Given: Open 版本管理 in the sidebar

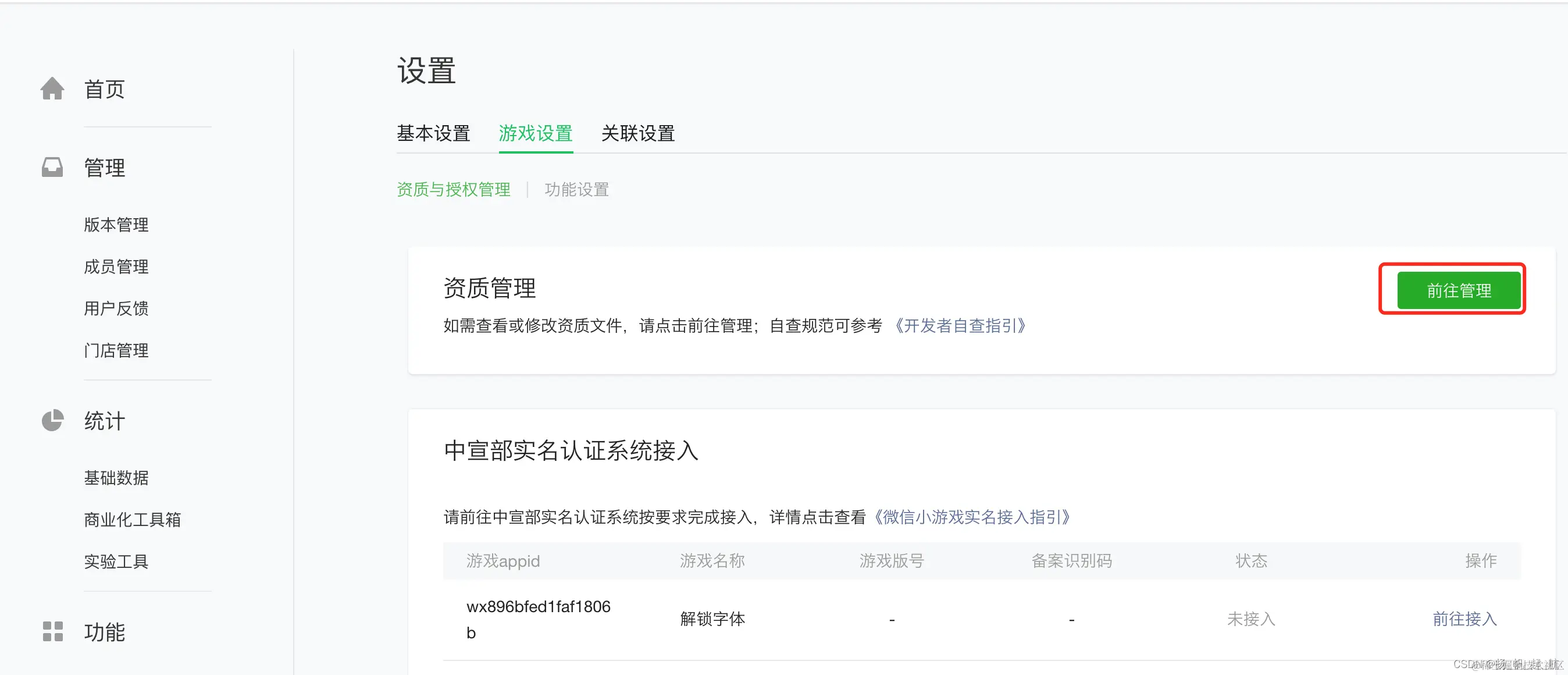Looking at the screenshot, I should point(116,224).
